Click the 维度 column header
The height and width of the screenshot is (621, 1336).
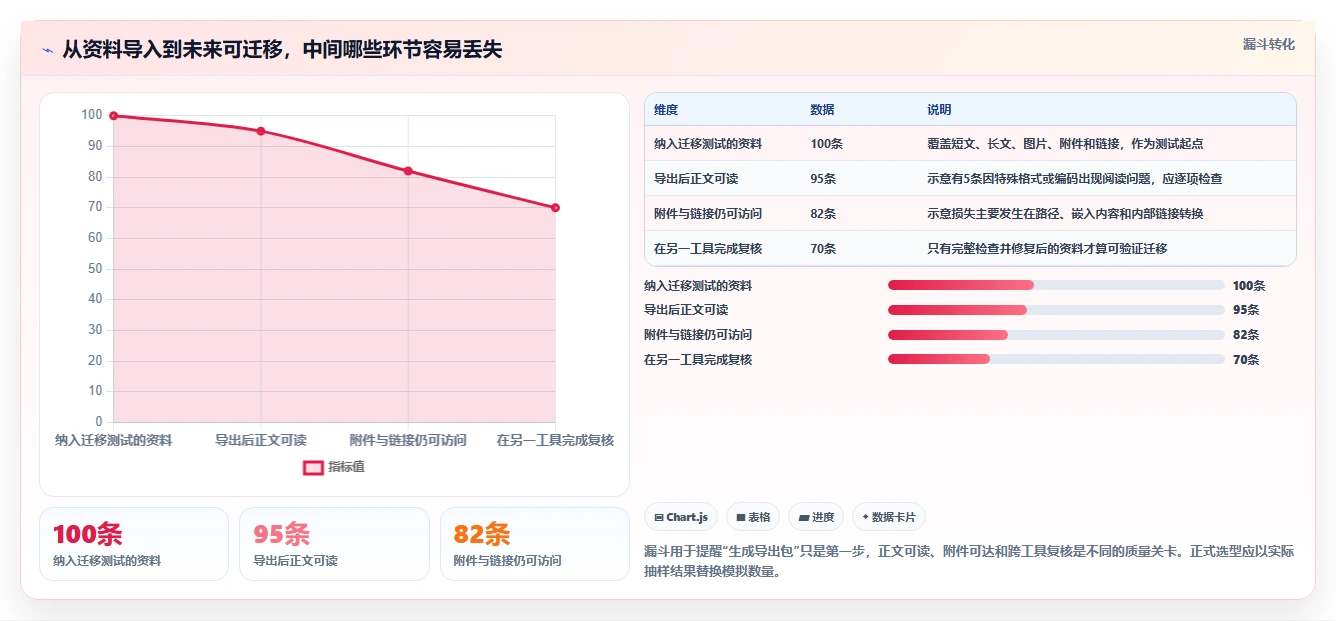pyautogui.click(x=666, y=110)
